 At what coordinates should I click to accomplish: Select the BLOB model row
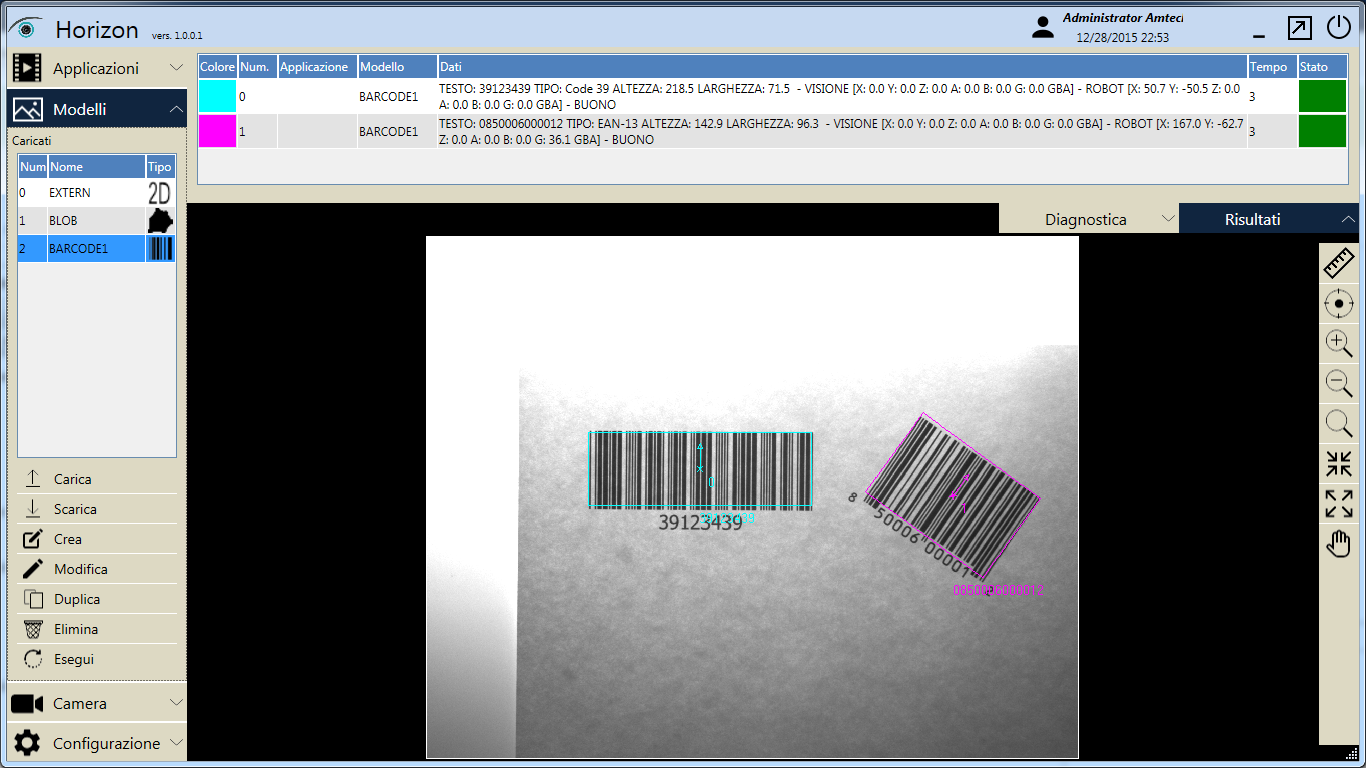tap(97, 221)
